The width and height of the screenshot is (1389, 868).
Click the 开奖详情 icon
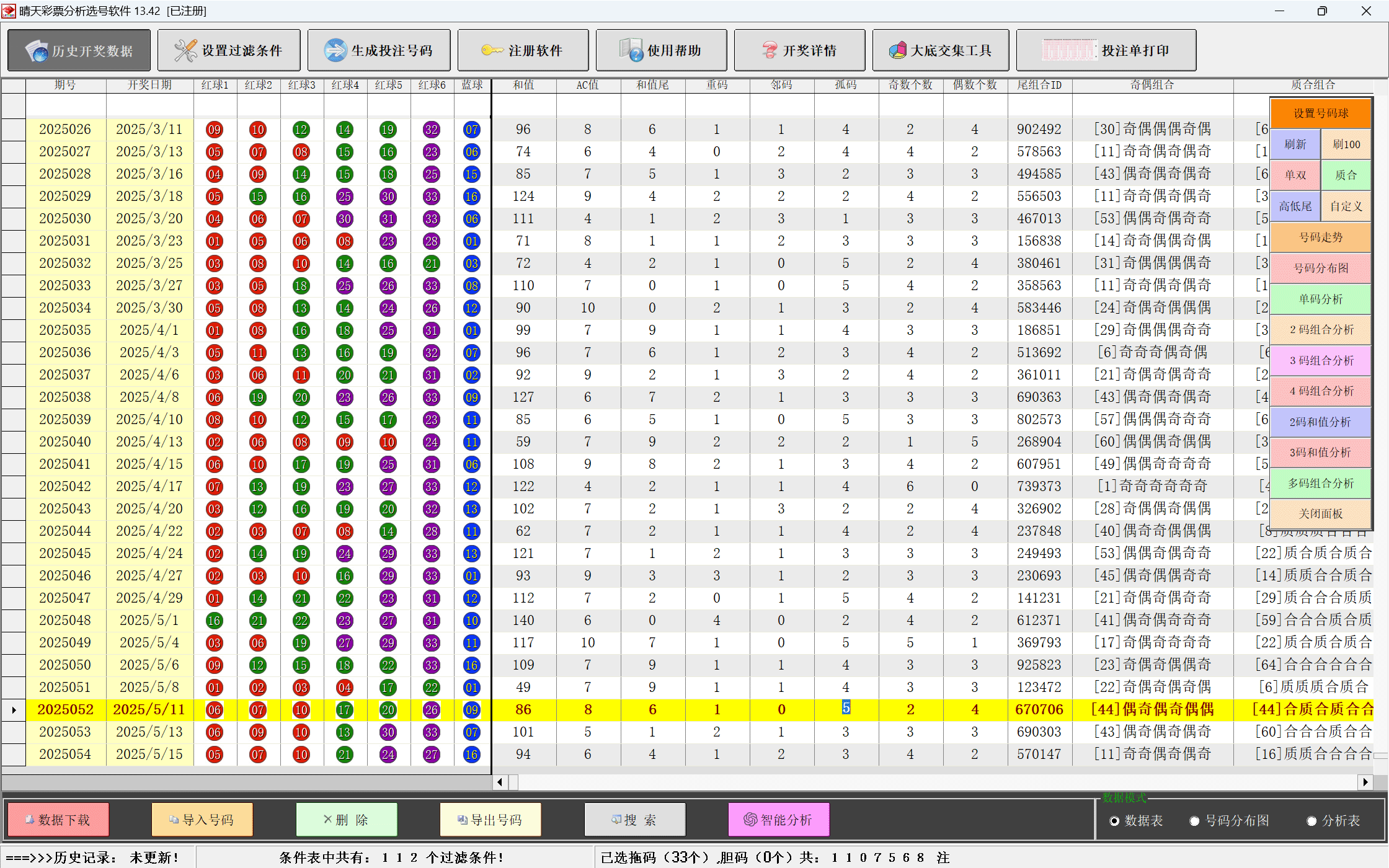(x=770, y=51)
